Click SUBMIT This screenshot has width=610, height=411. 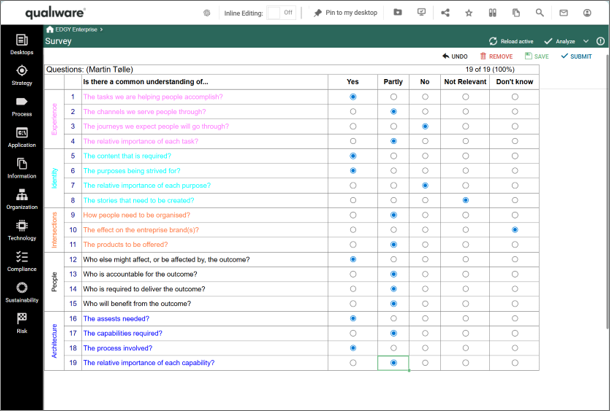(576, 56)
